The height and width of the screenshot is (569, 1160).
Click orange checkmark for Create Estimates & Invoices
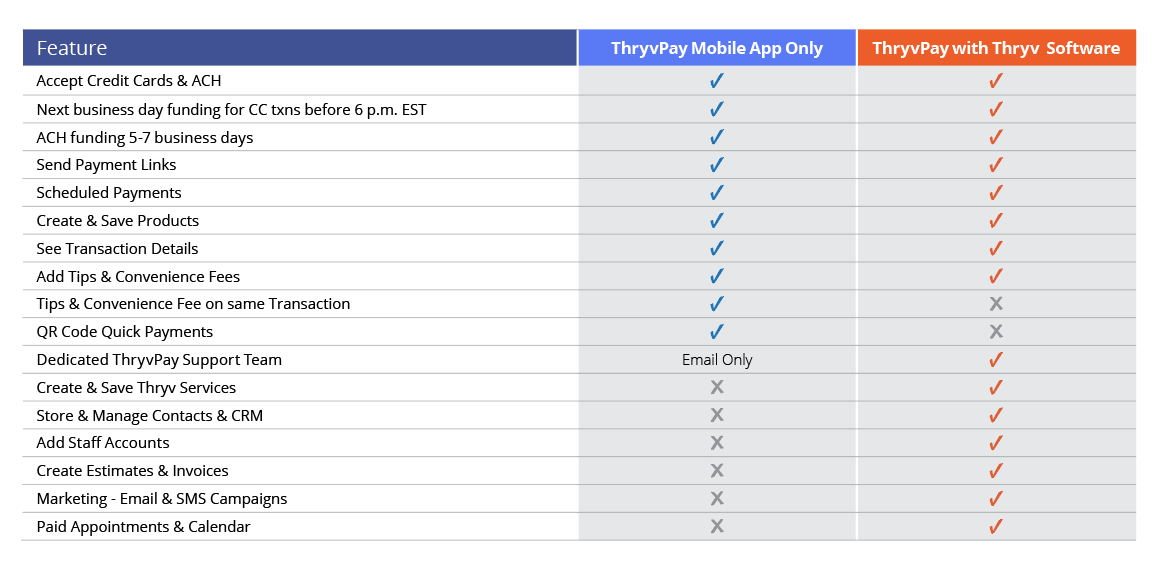pos(996,471)
